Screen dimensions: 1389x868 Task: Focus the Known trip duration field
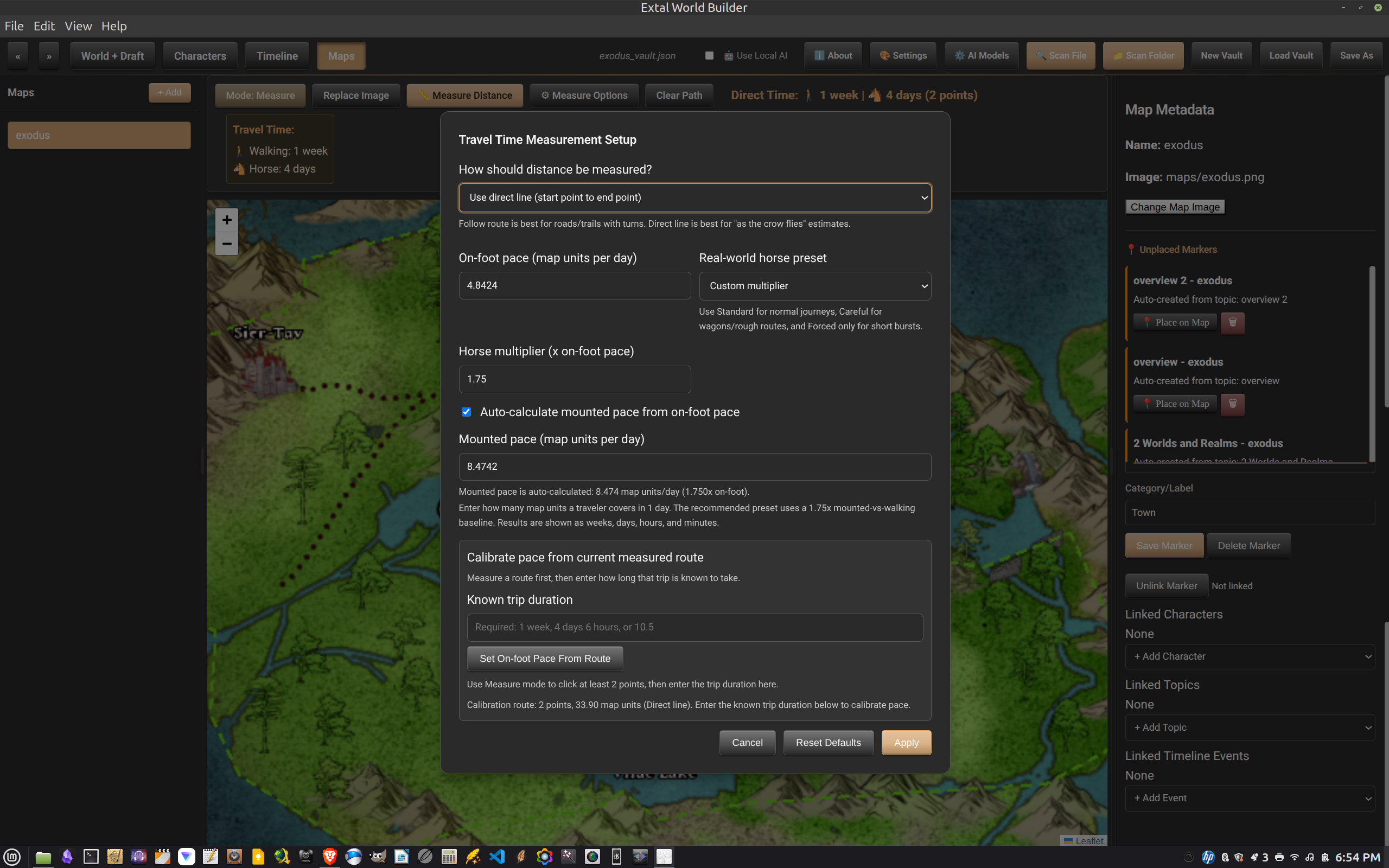(694, 628)
